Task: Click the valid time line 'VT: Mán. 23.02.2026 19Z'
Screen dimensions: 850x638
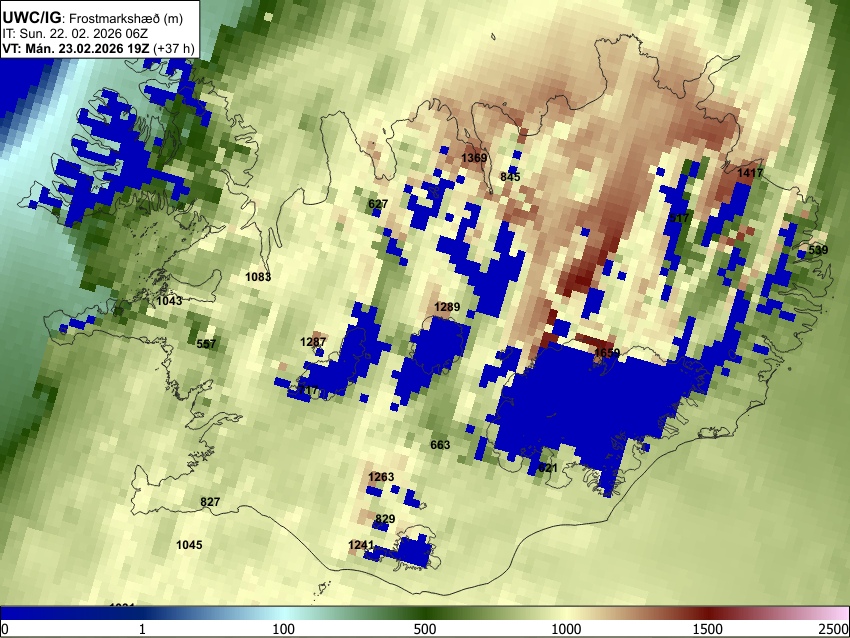Action: 76,48
